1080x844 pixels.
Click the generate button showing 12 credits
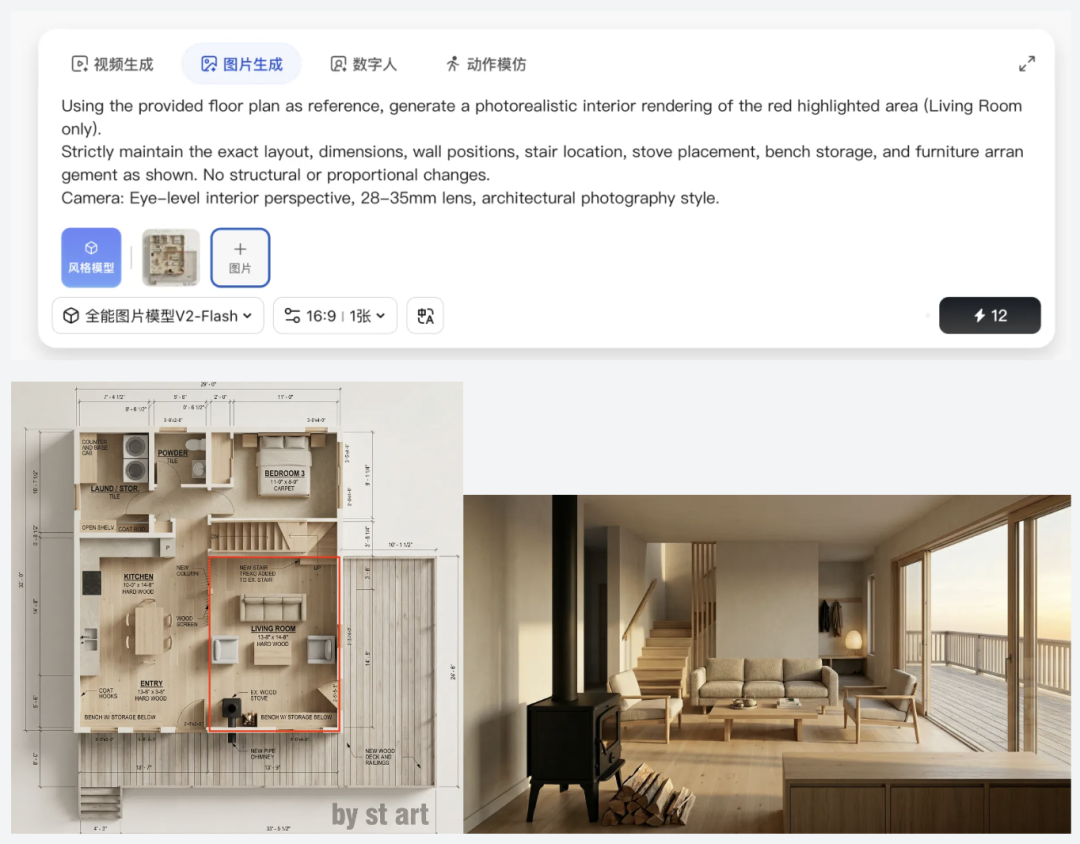(x=990, y=316)
